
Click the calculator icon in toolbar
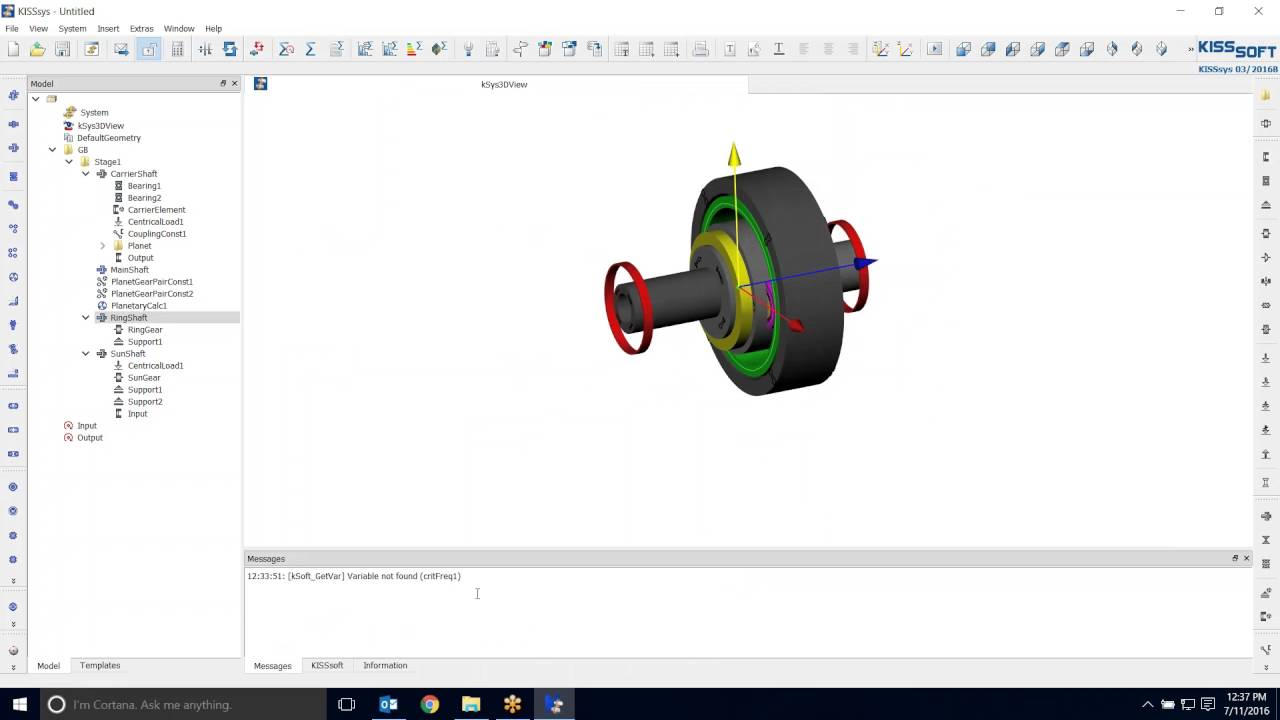coord(177,49)
